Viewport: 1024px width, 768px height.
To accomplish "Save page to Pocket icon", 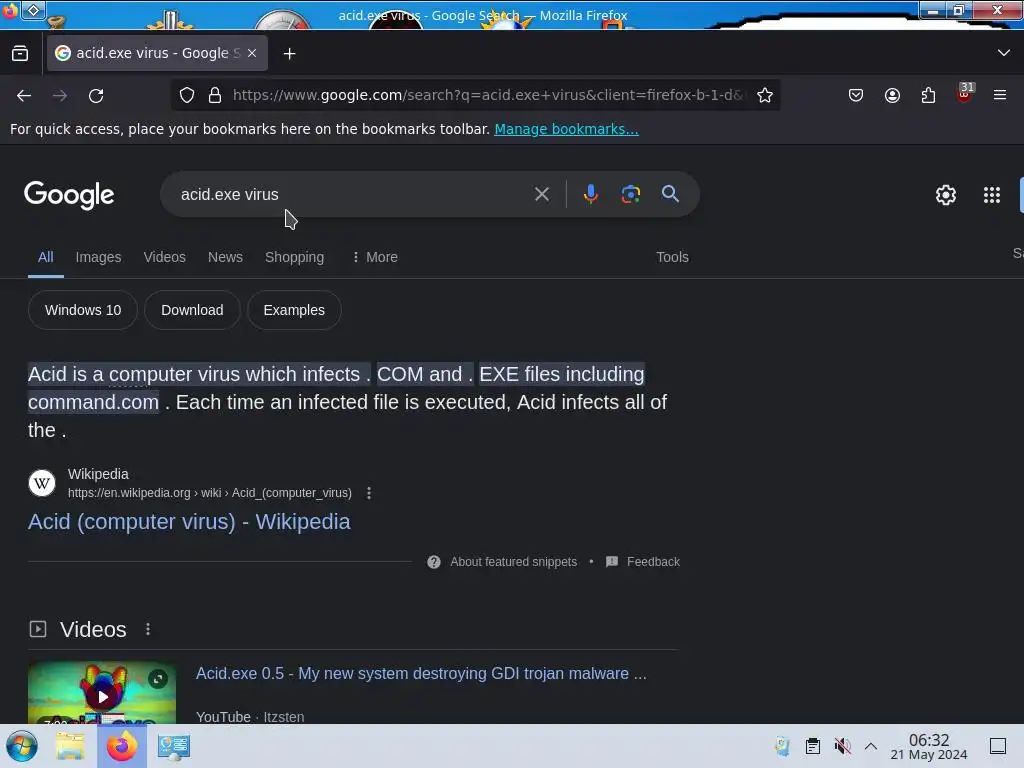I will coord(856,95).
